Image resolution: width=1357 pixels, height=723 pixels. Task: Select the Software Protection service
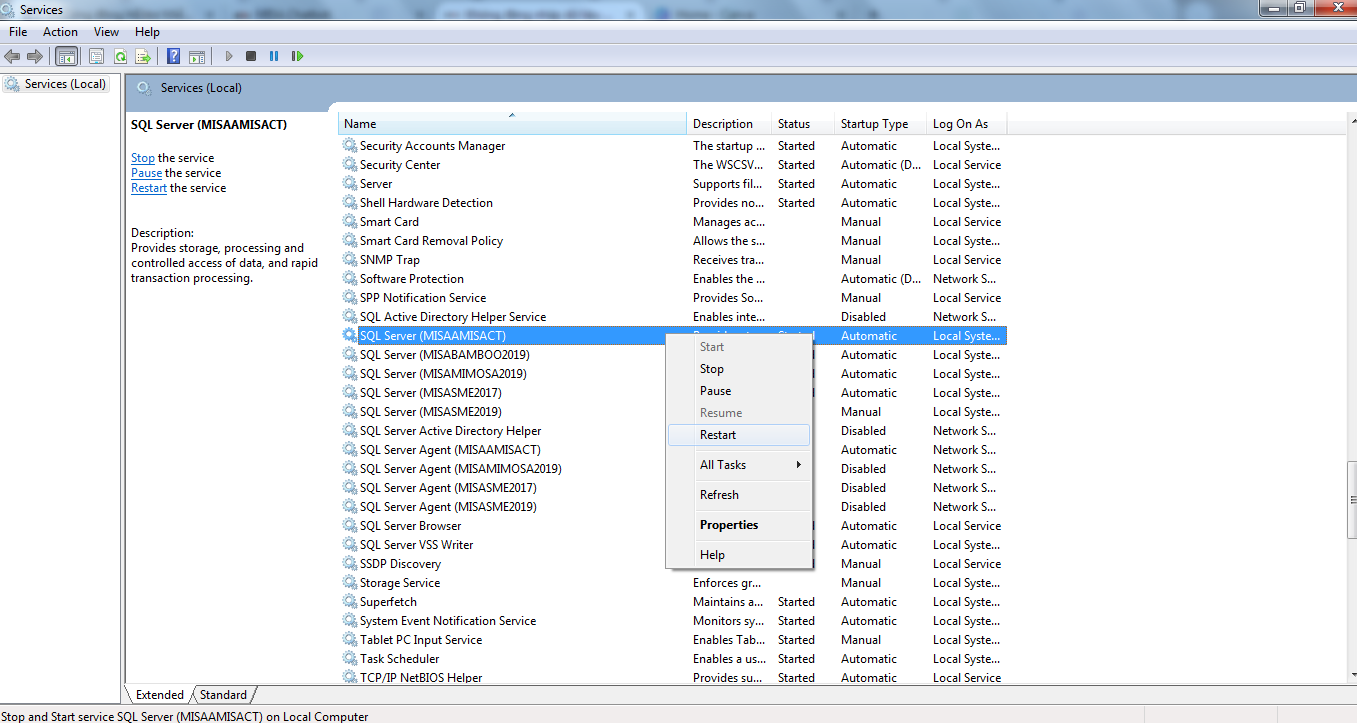672,279
